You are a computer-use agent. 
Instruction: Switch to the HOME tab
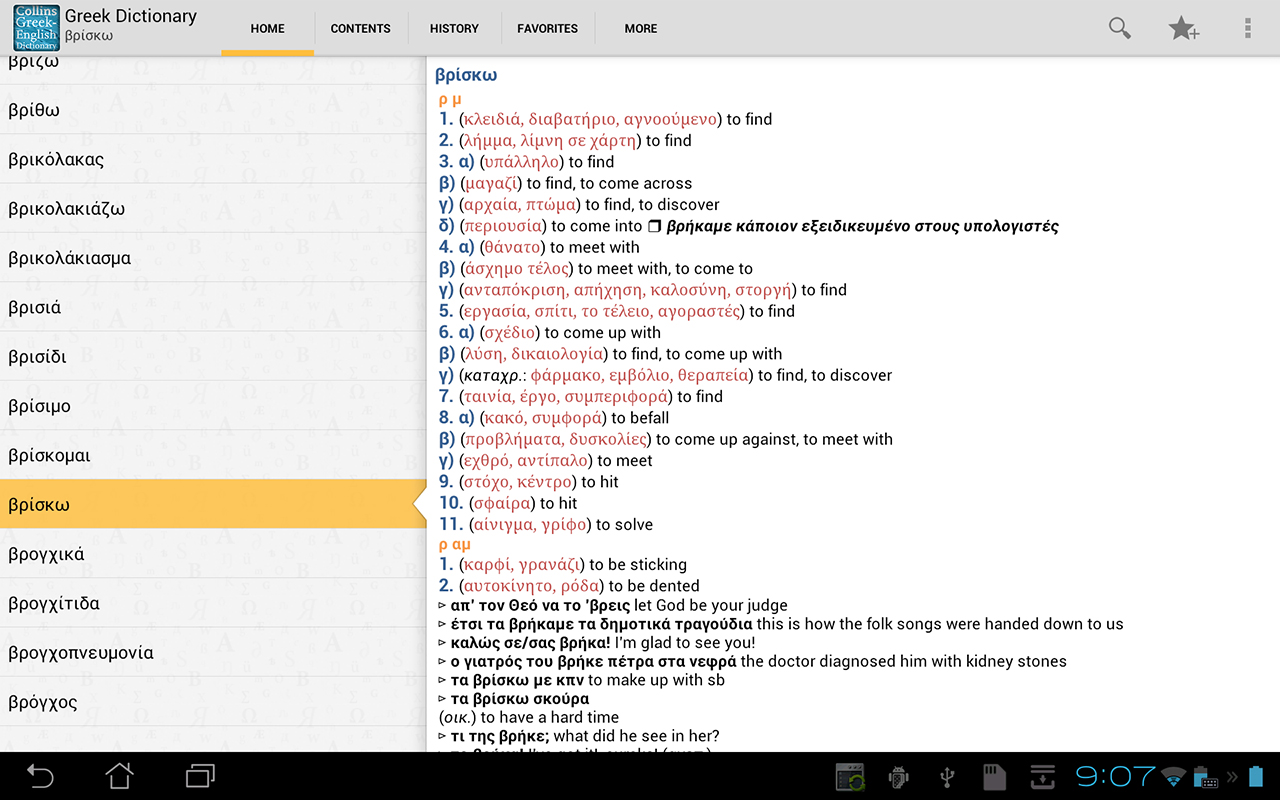(268, 29)
